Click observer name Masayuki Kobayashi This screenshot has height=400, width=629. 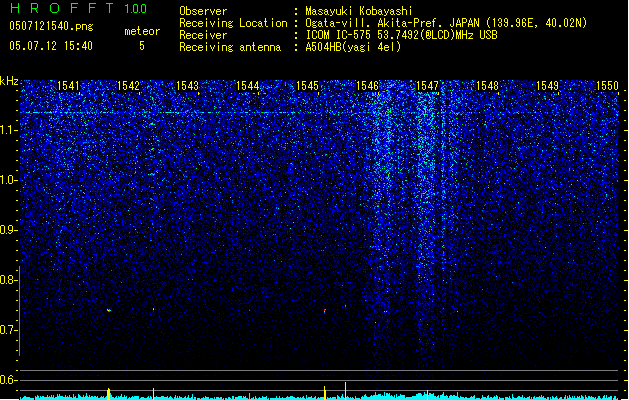click(359, 11)
